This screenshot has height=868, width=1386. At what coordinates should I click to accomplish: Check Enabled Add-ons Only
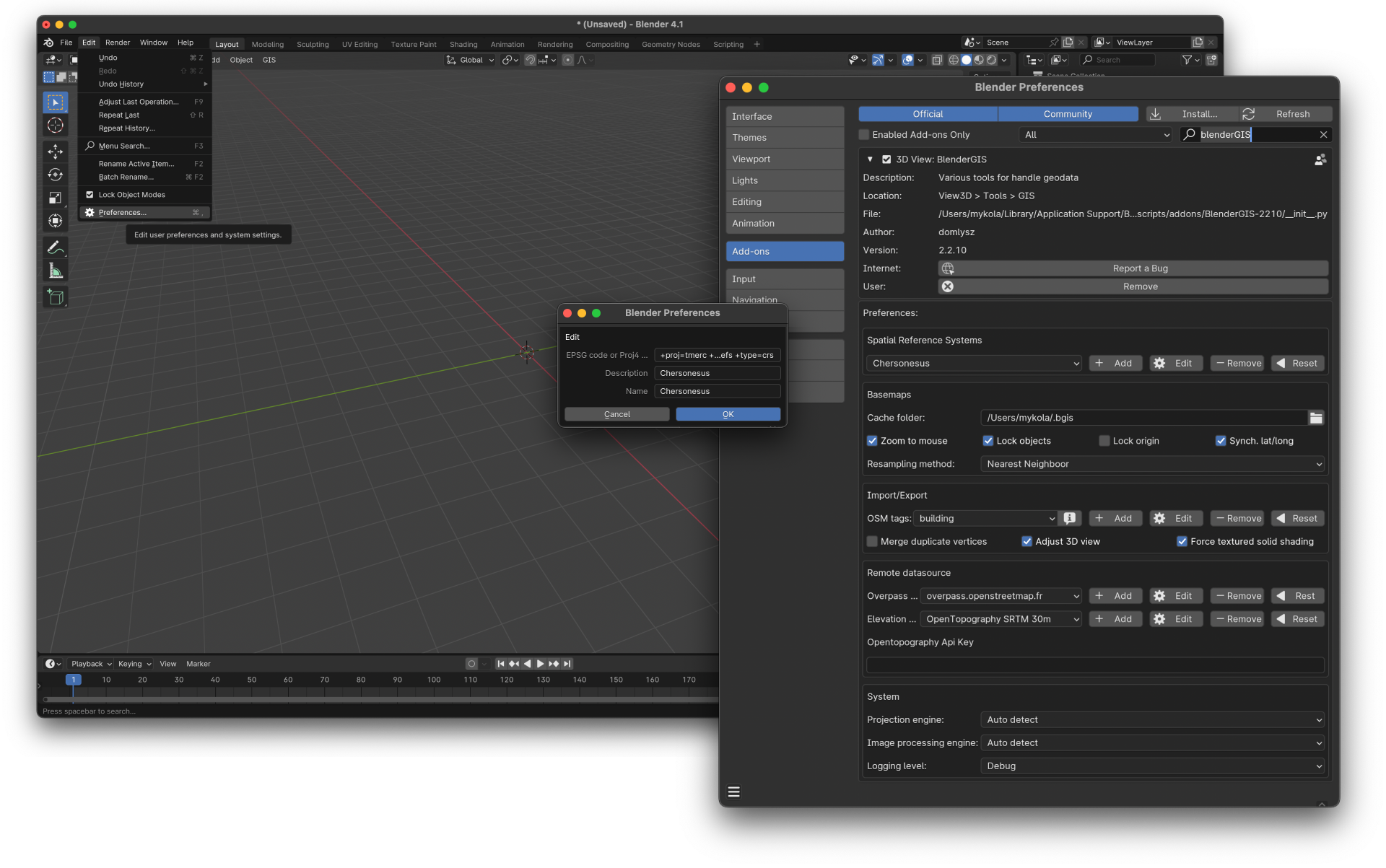(864, 134)
